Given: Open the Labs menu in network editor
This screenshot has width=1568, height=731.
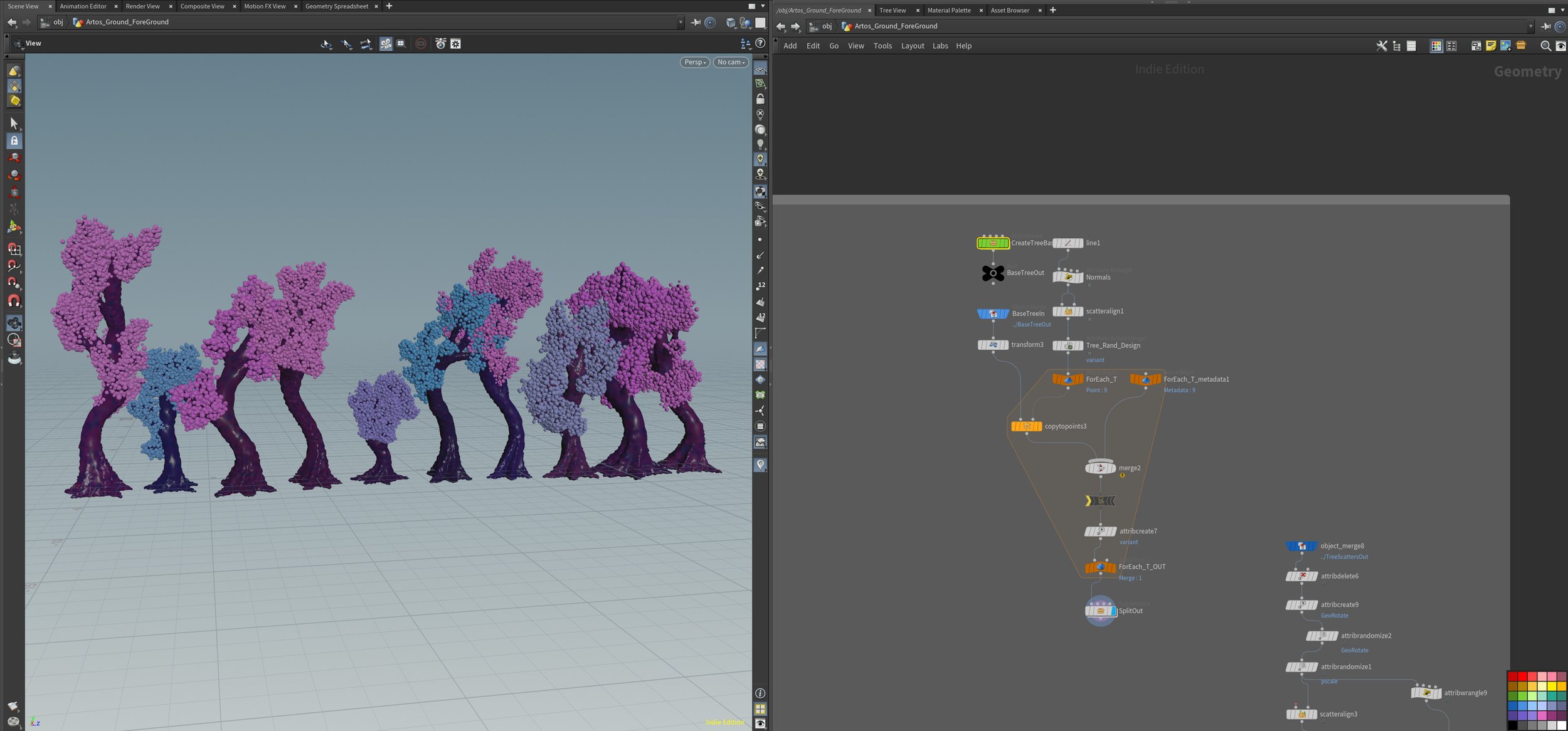Looking at the screenshot, I should point(940,46).
